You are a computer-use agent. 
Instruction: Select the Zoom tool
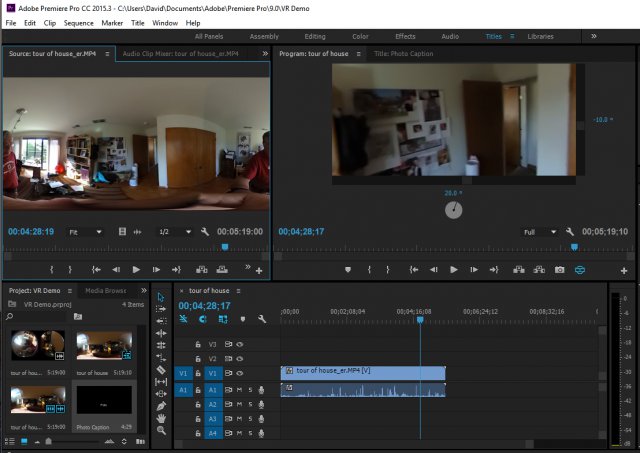[x=161, y=430]
